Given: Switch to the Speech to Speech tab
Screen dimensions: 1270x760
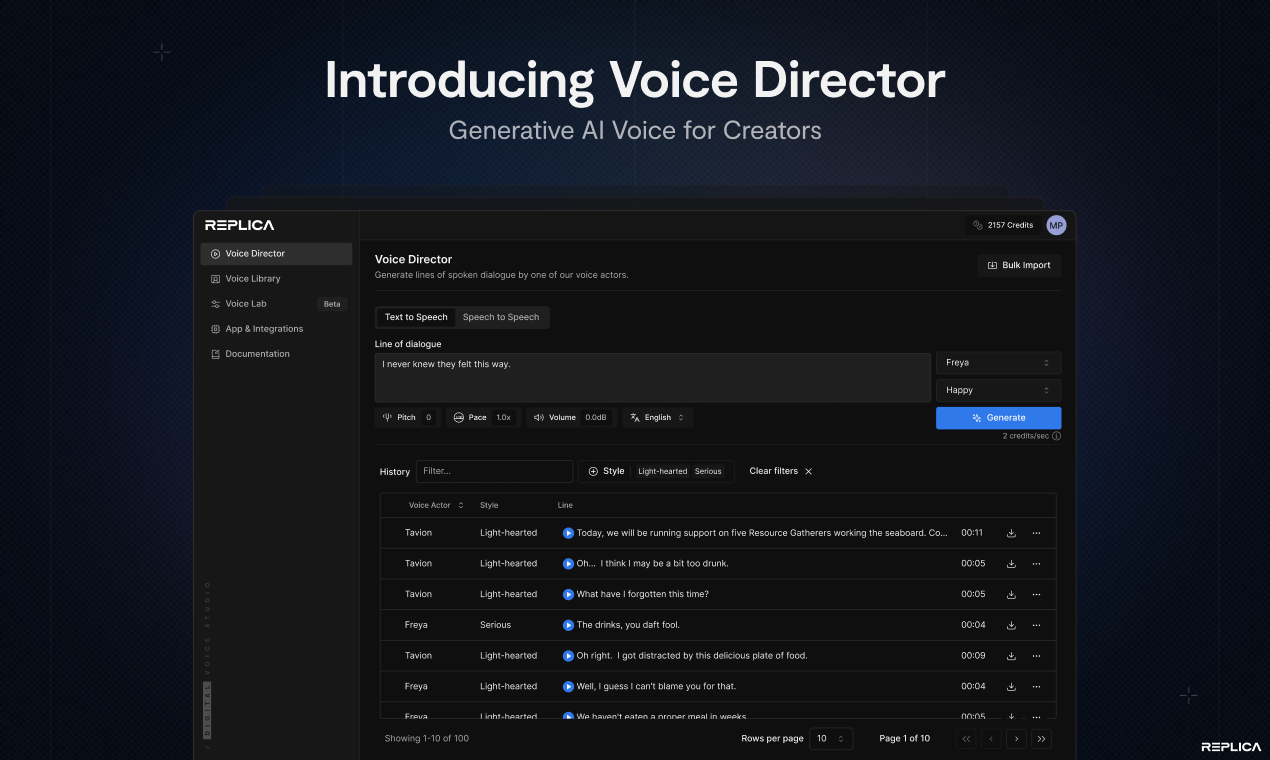Looking at the screenshot, I should click(x=501, y=317).
